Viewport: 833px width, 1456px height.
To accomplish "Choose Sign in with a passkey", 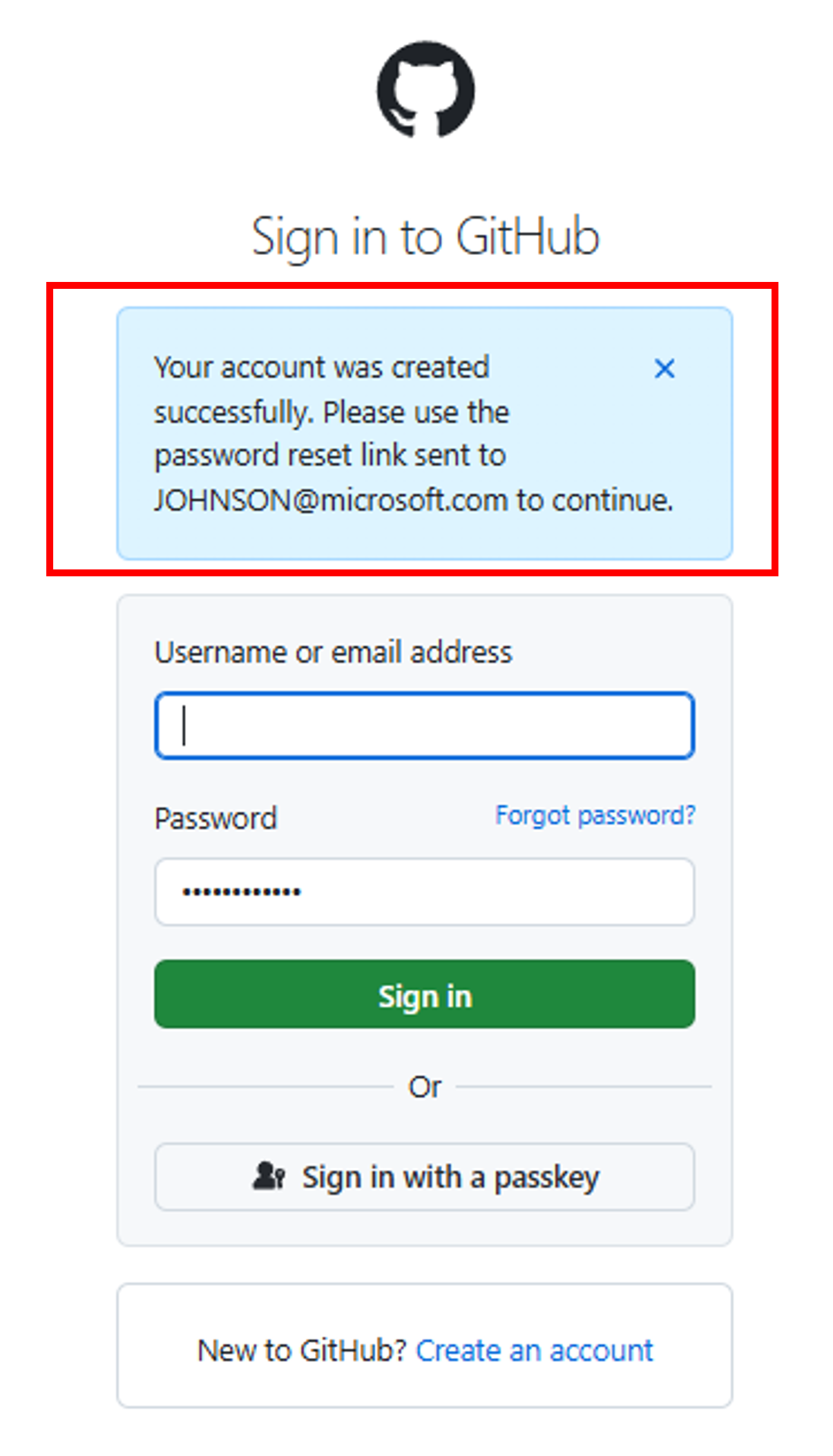I will [425, 1177].
